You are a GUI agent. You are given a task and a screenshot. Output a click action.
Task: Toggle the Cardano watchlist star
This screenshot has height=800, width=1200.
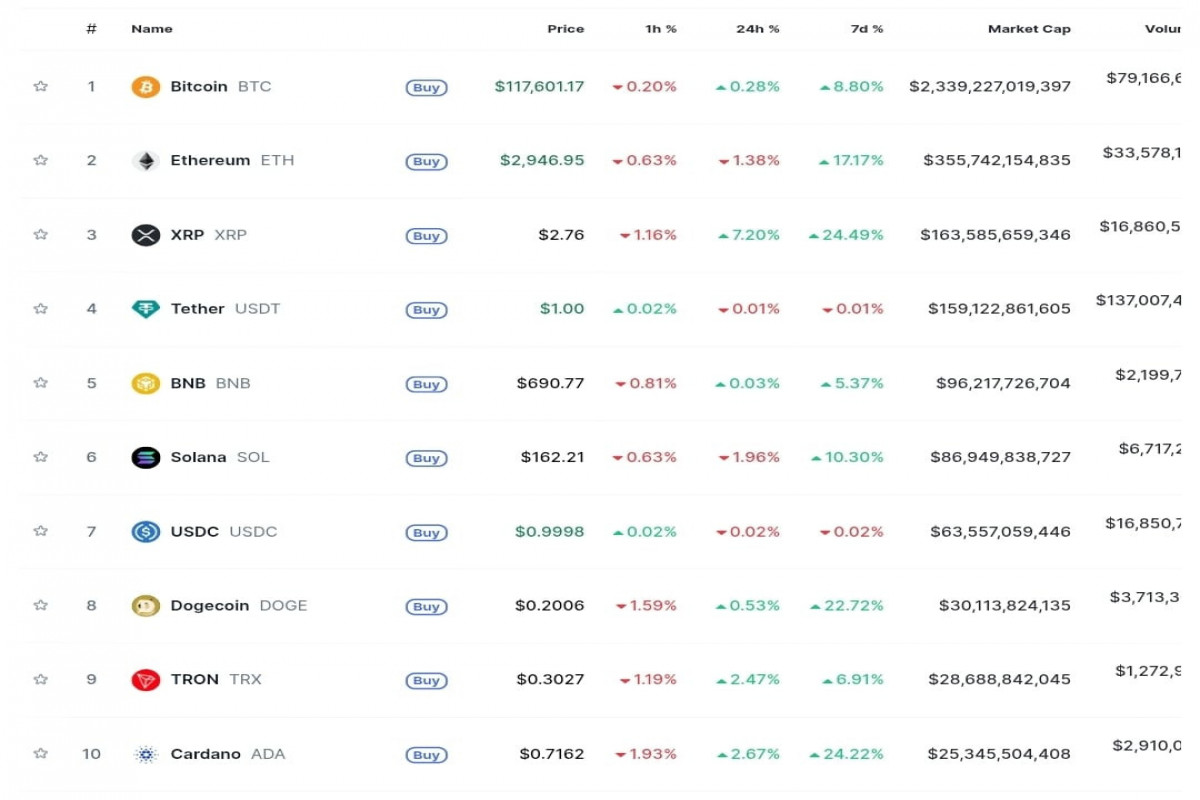click(x=41, y=753)
